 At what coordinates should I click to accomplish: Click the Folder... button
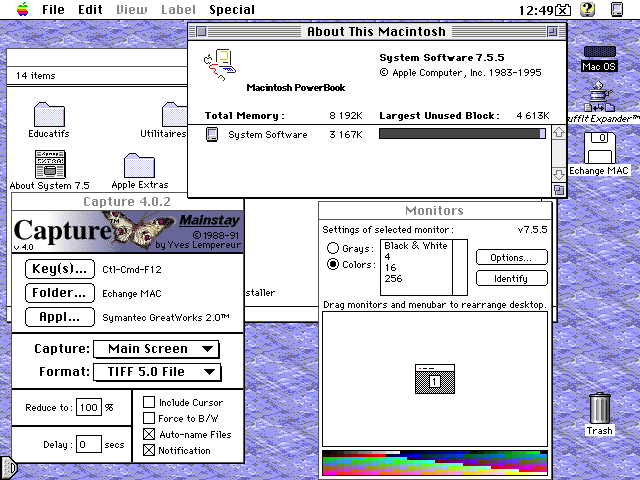60,293
